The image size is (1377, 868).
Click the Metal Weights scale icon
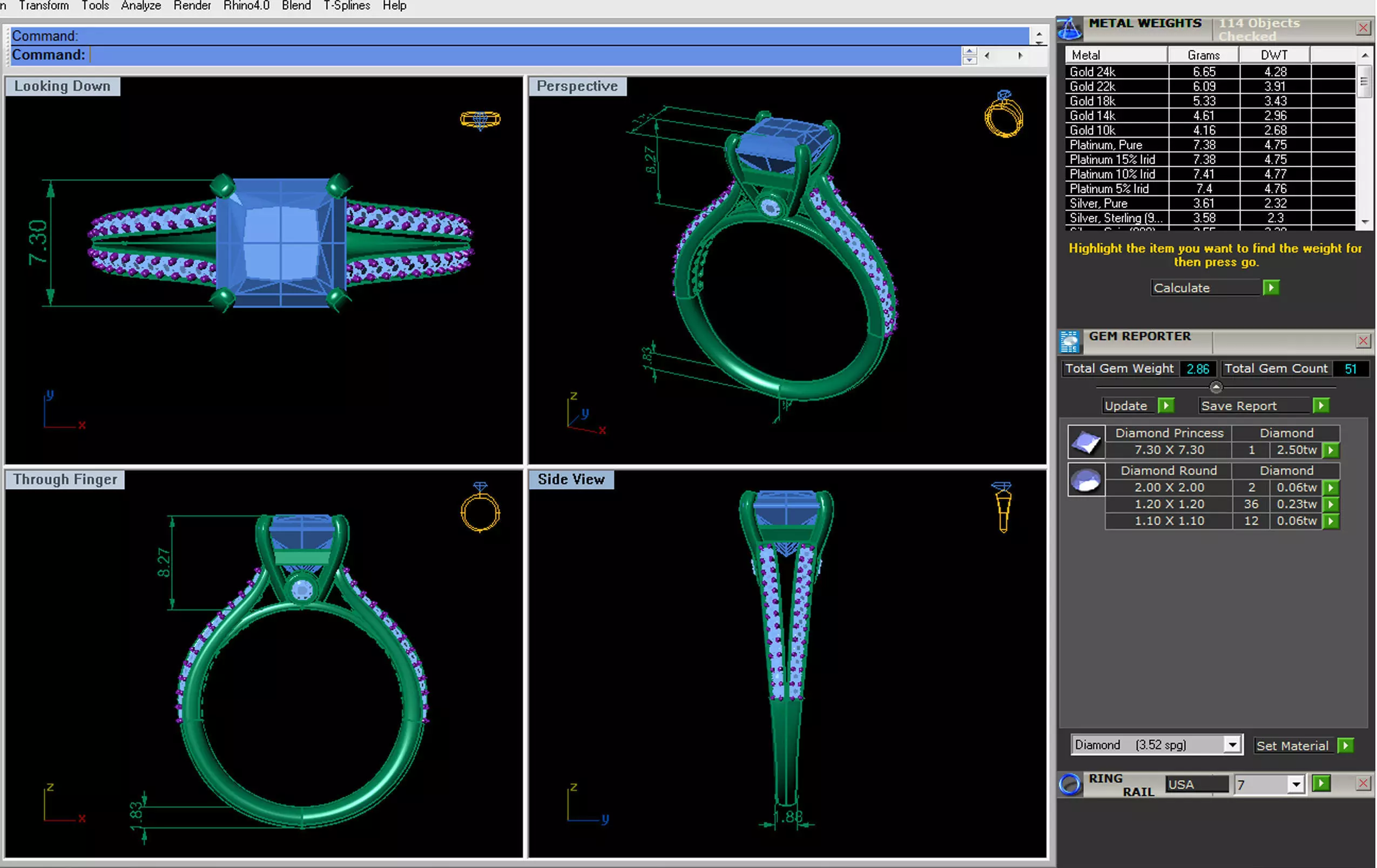pos(1069,29)
